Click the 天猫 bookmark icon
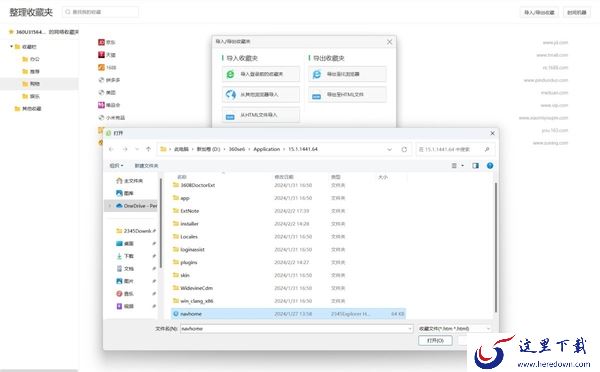Image resolution: width=600 pixels, height=372 pixels. click(101, 55)
